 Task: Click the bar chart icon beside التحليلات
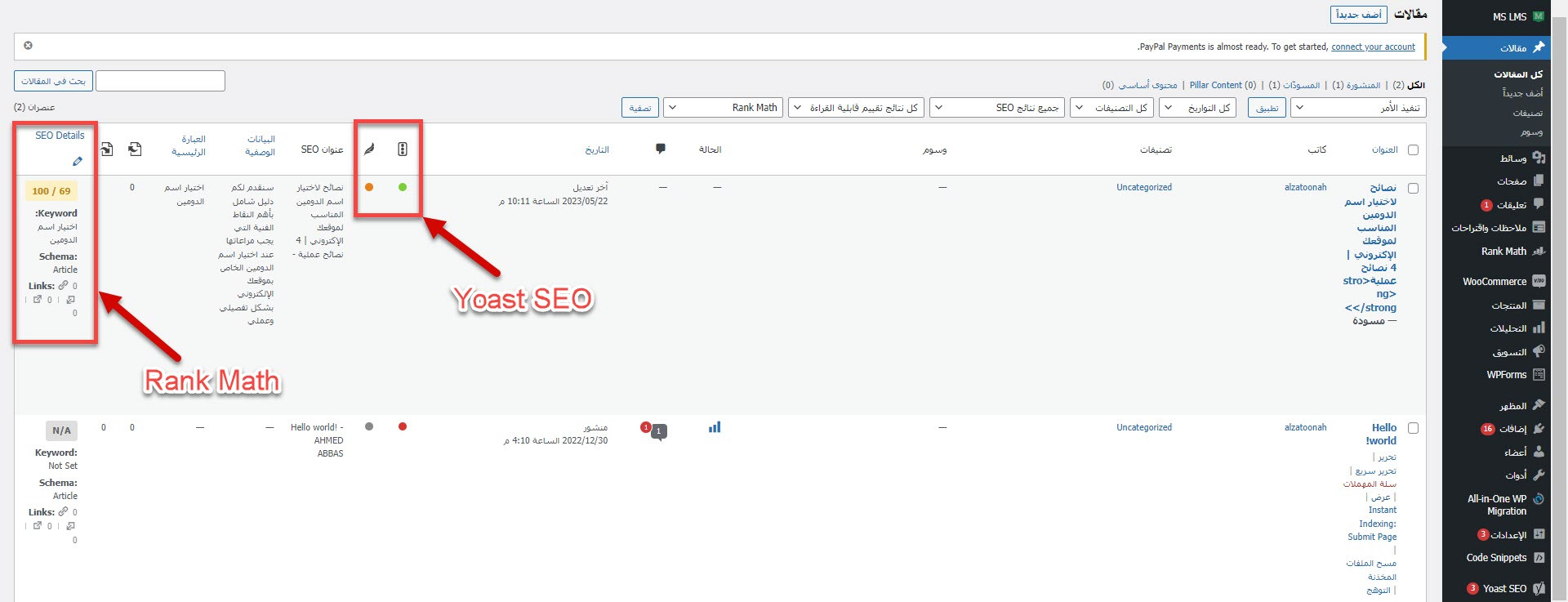pyautogui.click(x=1539, y=328)
